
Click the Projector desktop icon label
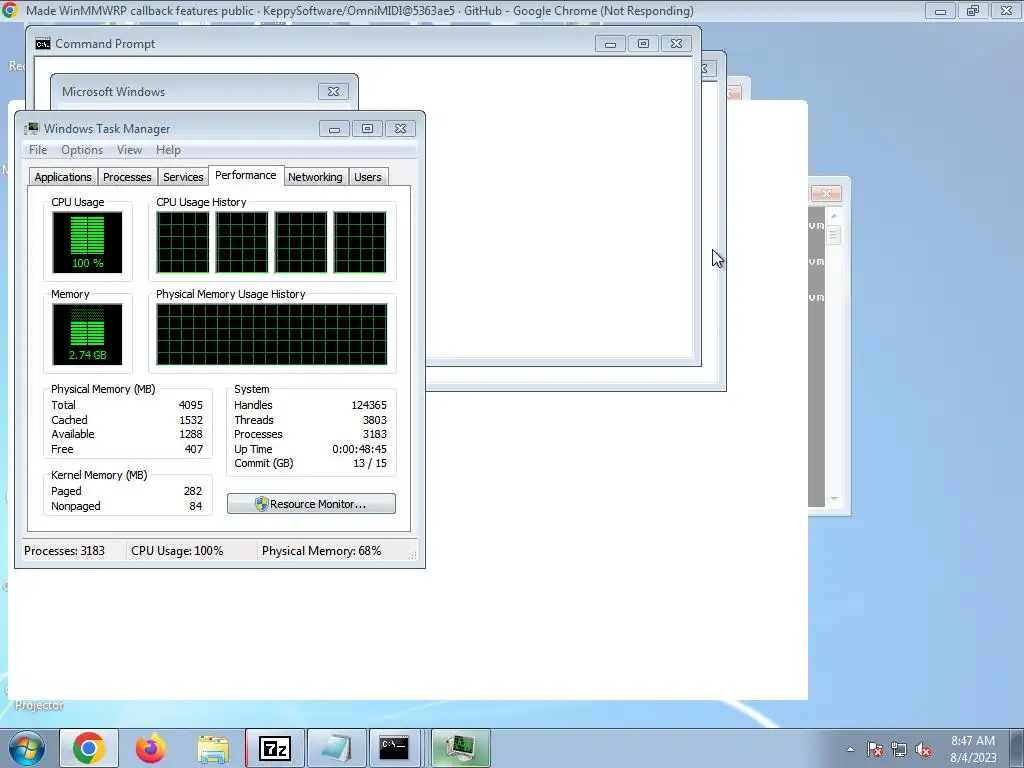coord(39,705)
